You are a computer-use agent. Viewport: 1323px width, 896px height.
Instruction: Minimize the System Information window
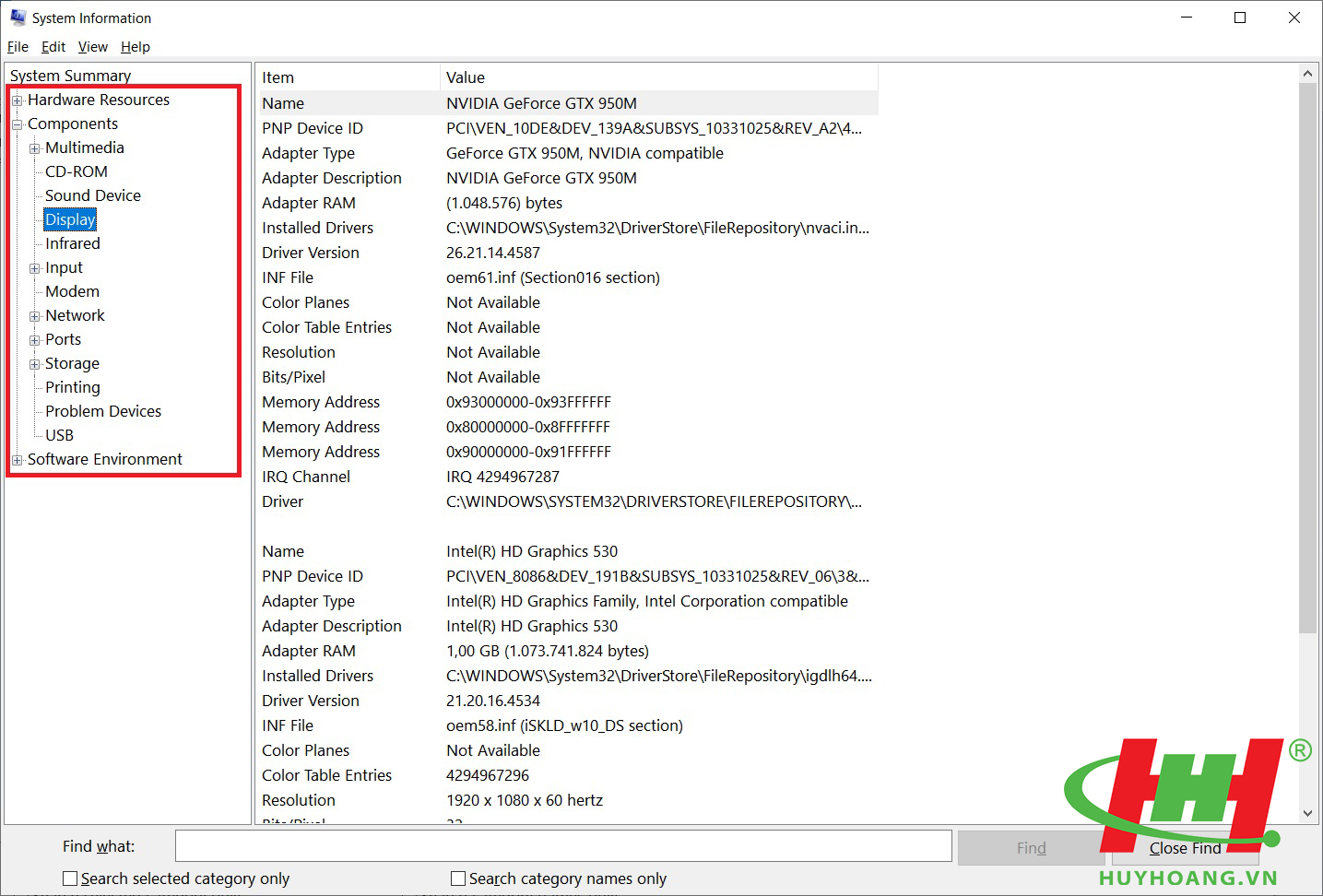pos(1187,18)
